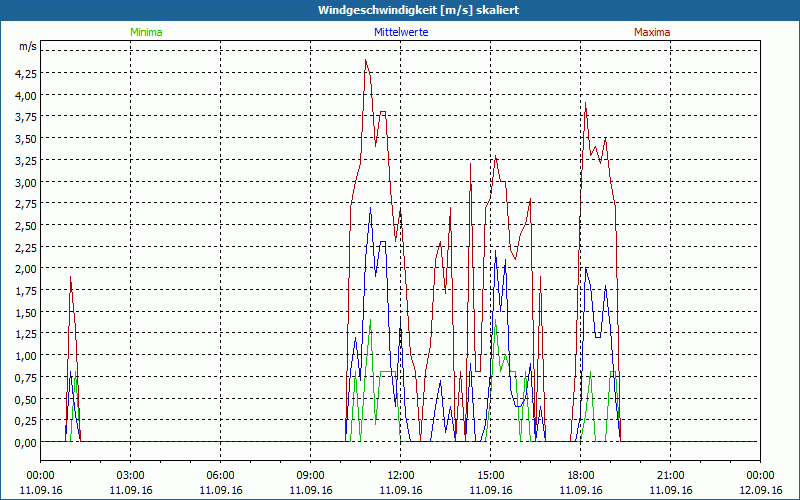Click the blue Mittelwerte legend label
Viewport: 800px width, 500px height.
coord(401,32)
